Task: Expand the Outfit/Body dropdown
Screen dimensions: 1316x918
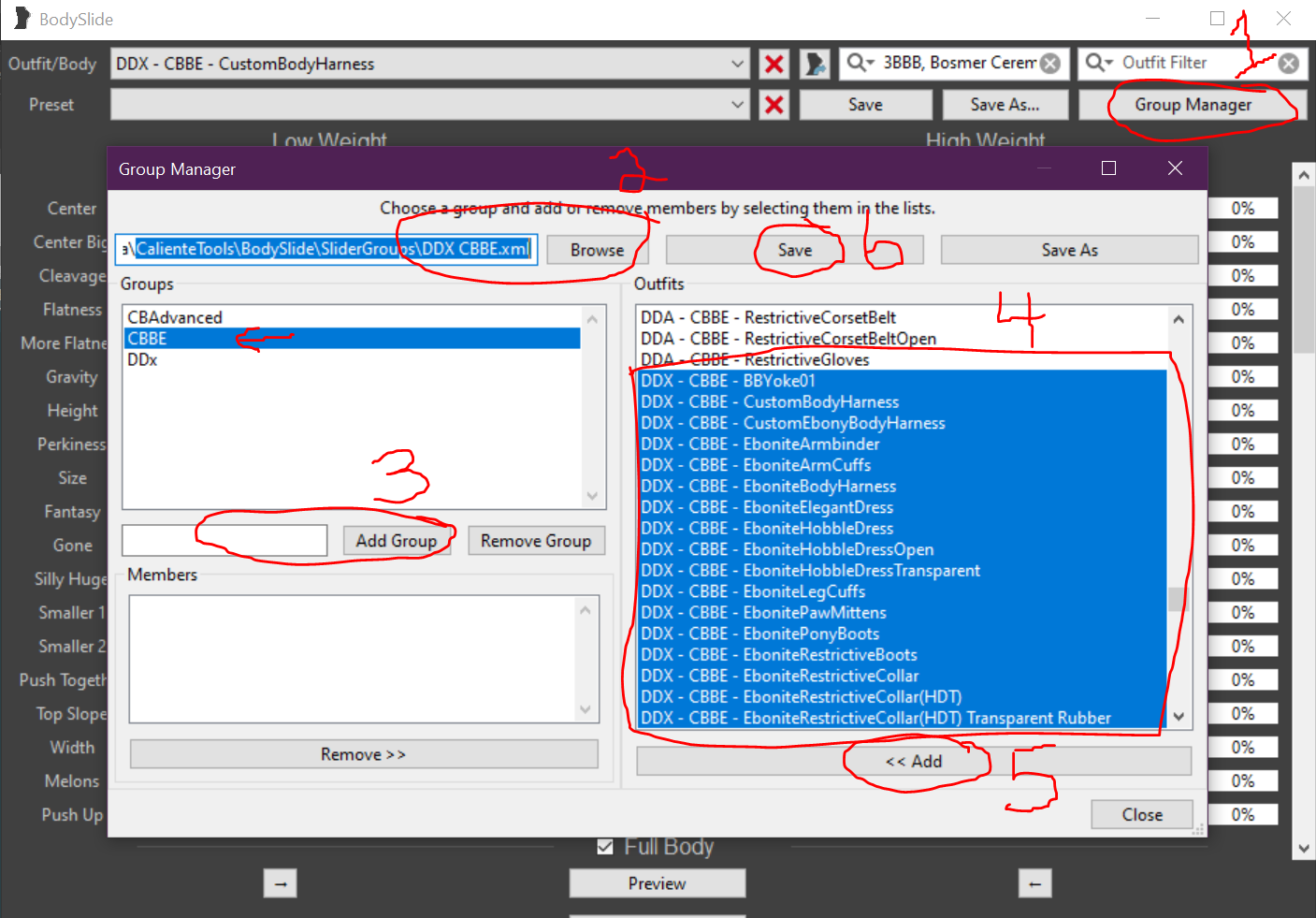Action: tap(738, 64)
